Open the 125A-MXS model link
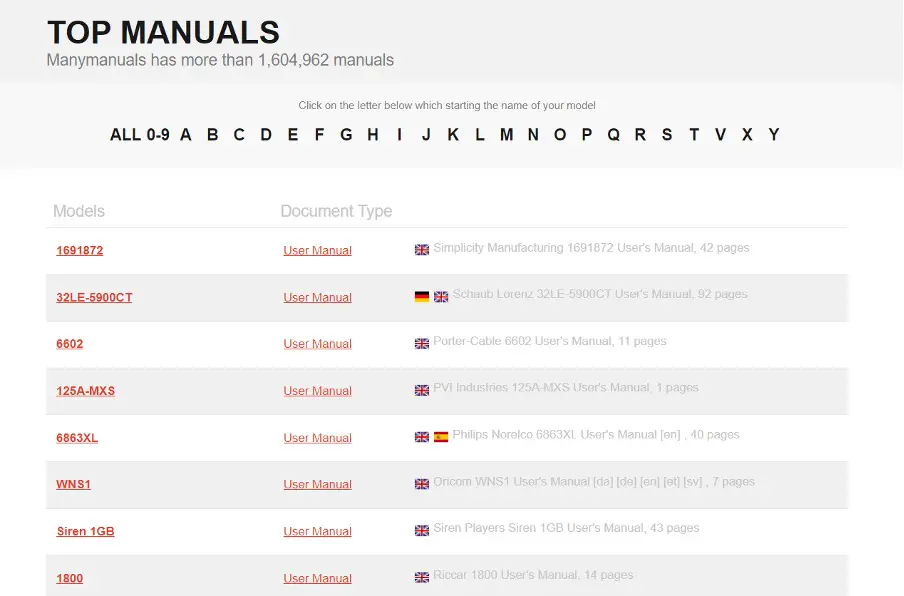904x596 pixels. click(85, 391)
